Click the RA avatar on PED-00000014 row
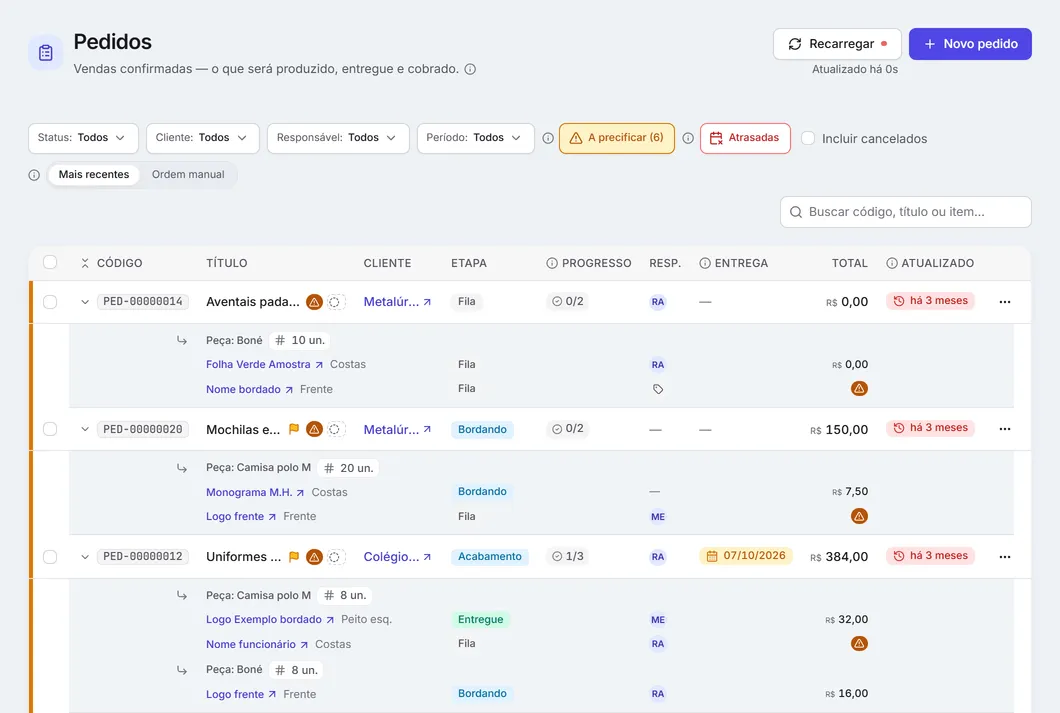The width and height of the screenshot is (1060, 713). coord(658,302)
